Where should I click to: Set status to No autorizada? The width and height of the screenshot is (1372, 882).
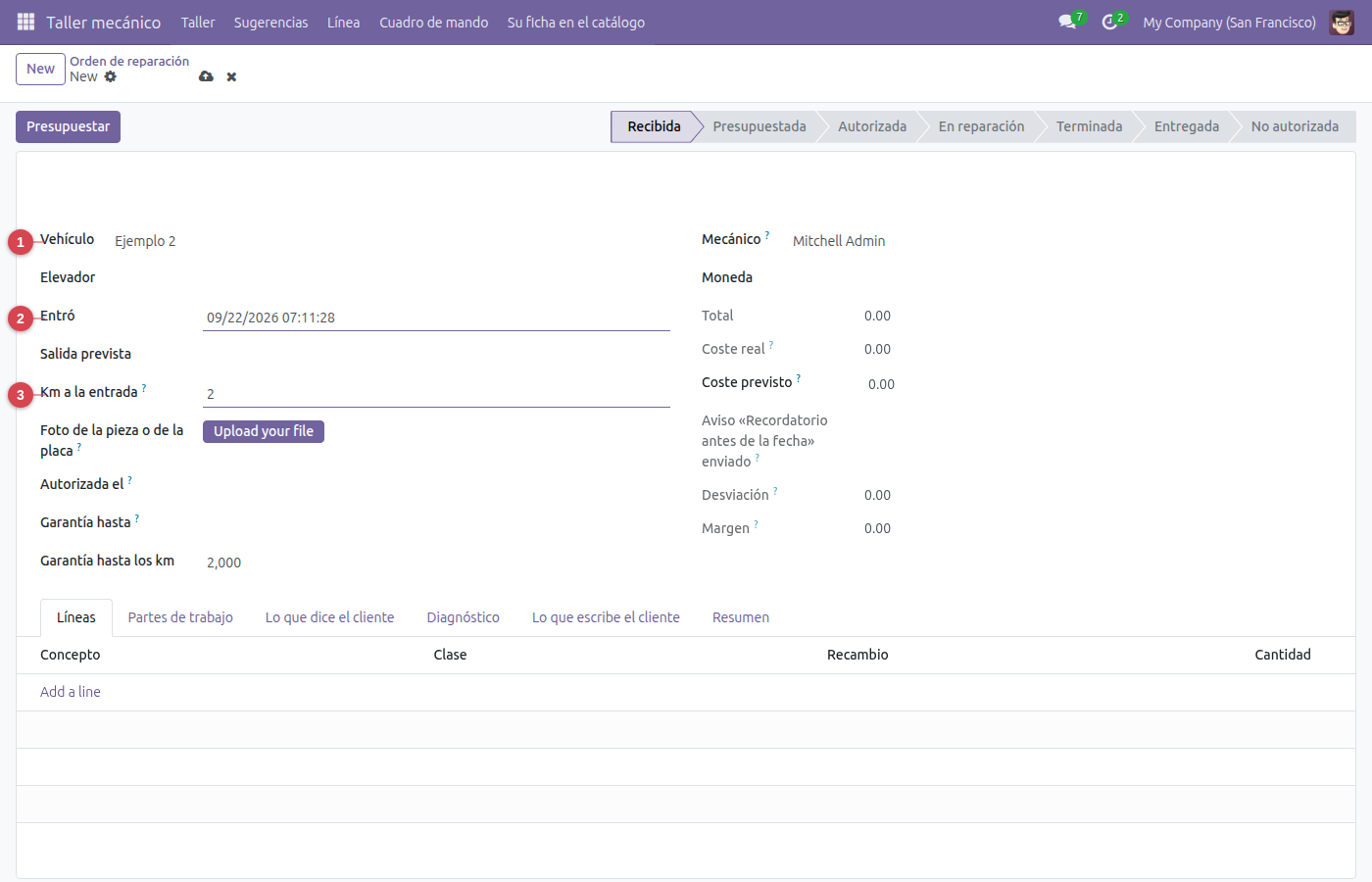(x=1295, y=126)
